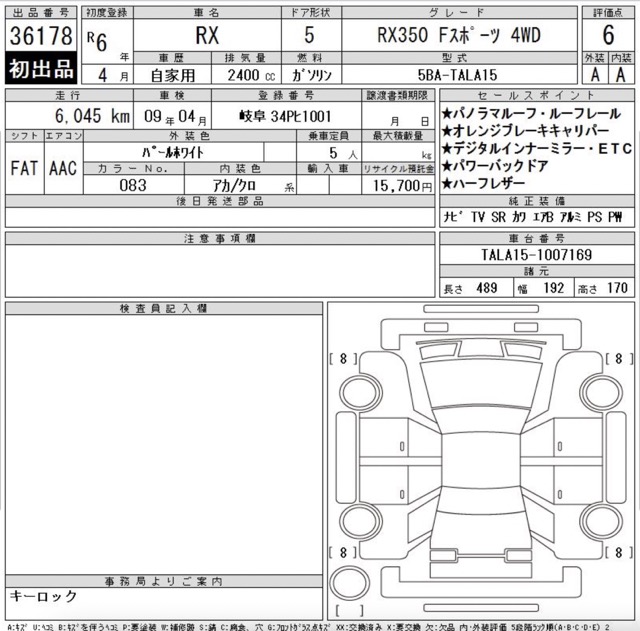Click the 後日発送部品 header
The height and width of the screenshot is (631, 640).
(x=220, y=201)
